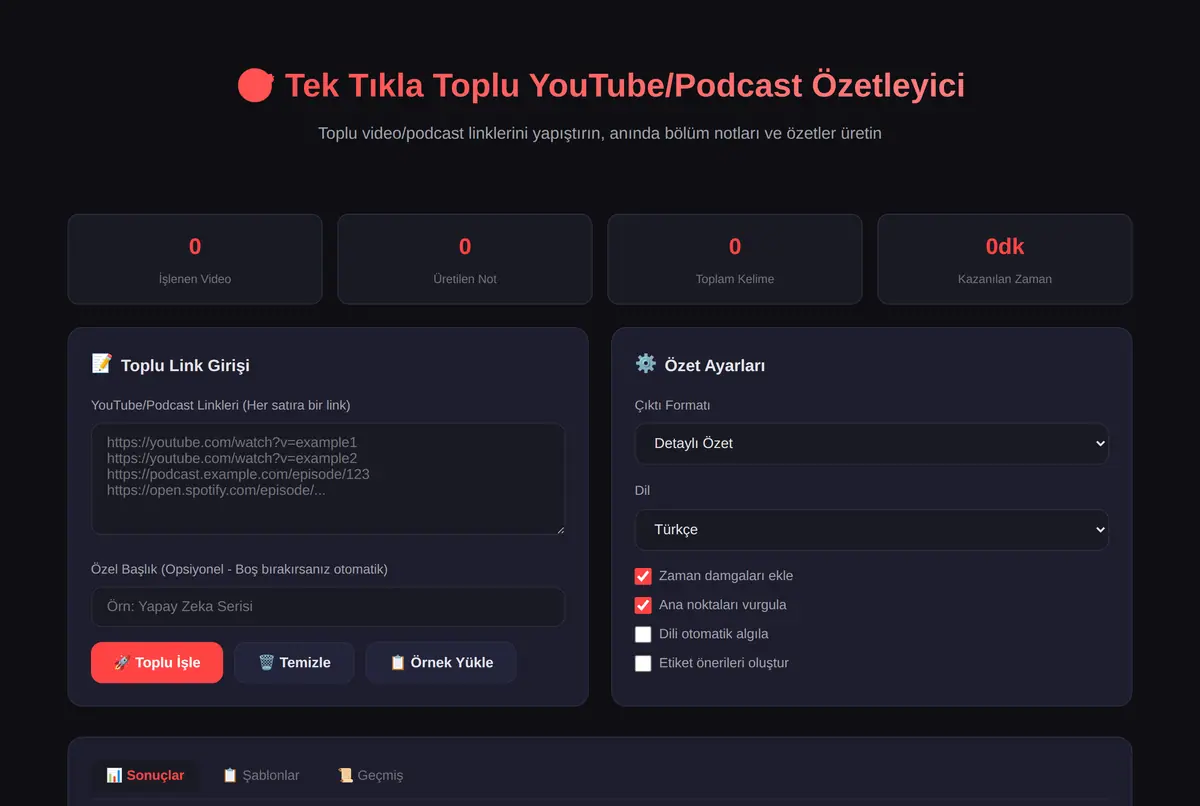The image size is (1200, 806).
Task: Enable Zaman damgaları ekle checkbox
Action: [x=643, y=576]
